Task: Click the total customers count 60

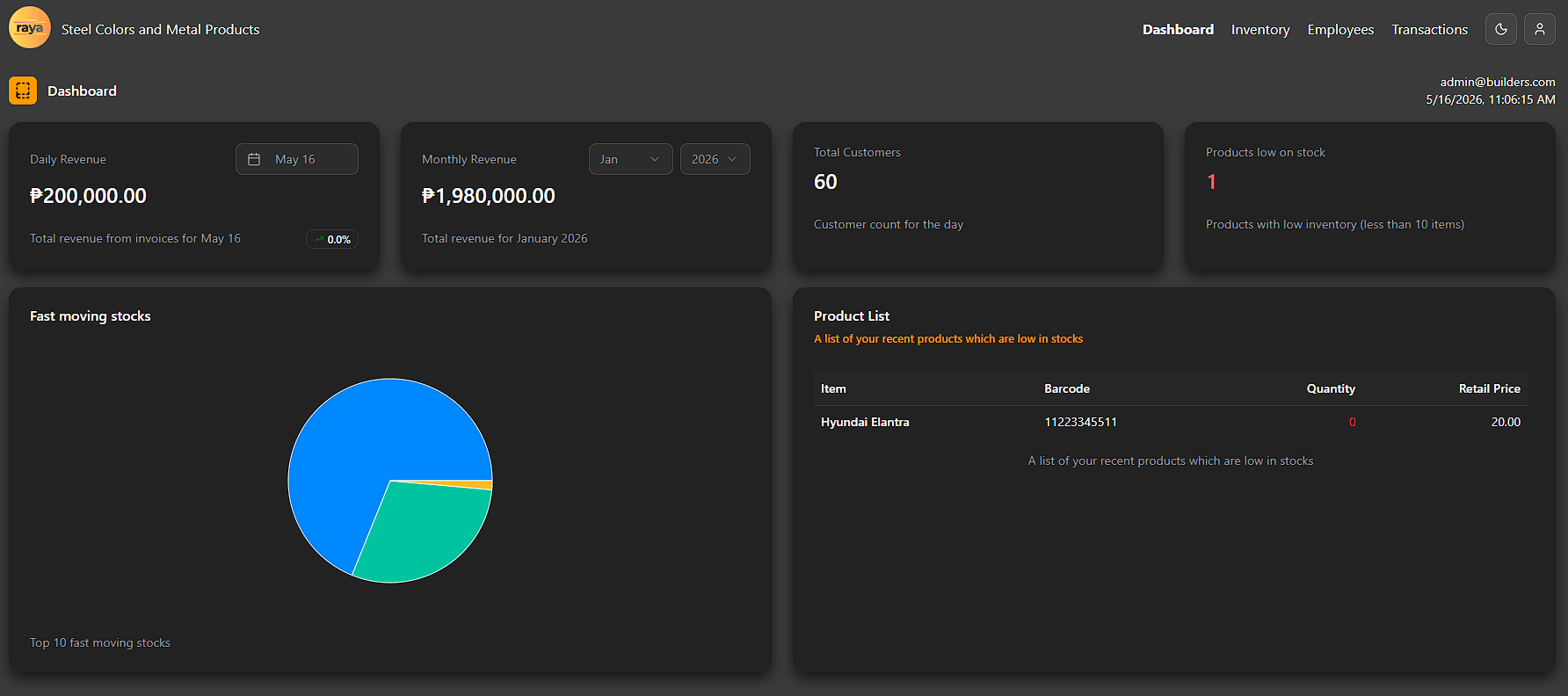Action: click(825, 182)
